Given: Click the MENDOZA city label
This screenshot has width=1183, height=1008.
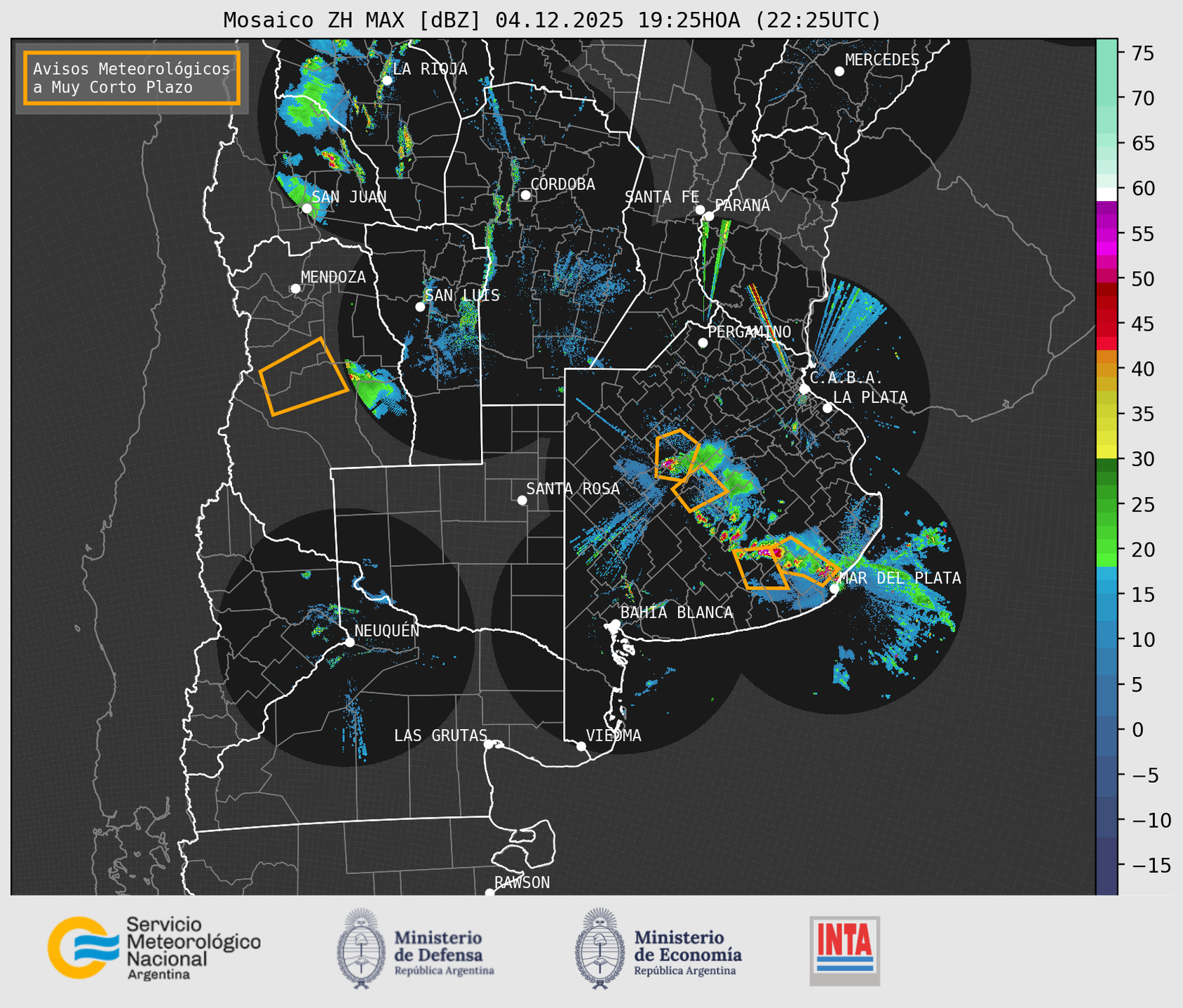Looking at the screenshot, I should tap(333, 277).
